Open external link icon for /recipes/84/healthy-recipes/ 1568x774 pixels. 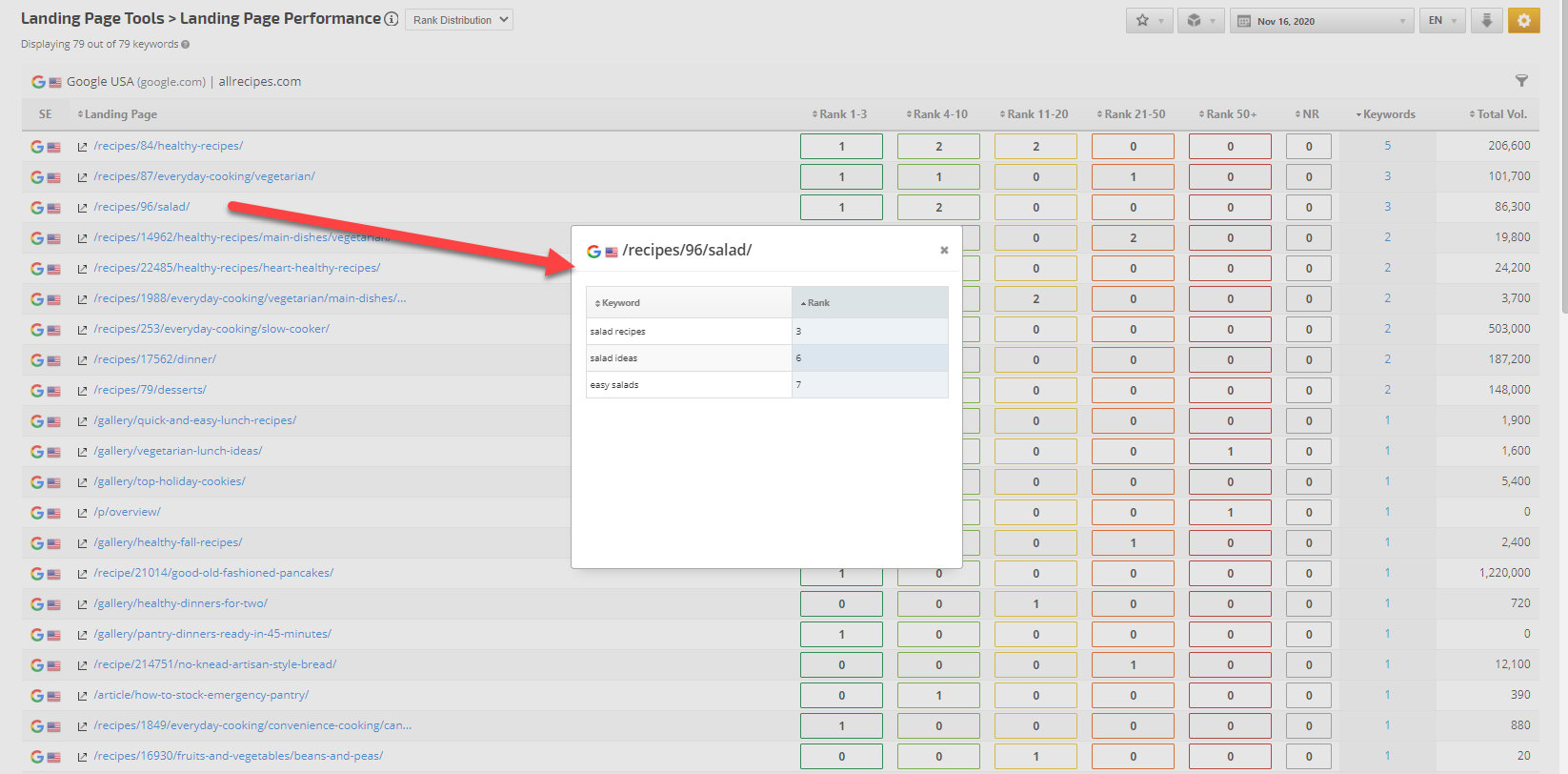82,147
